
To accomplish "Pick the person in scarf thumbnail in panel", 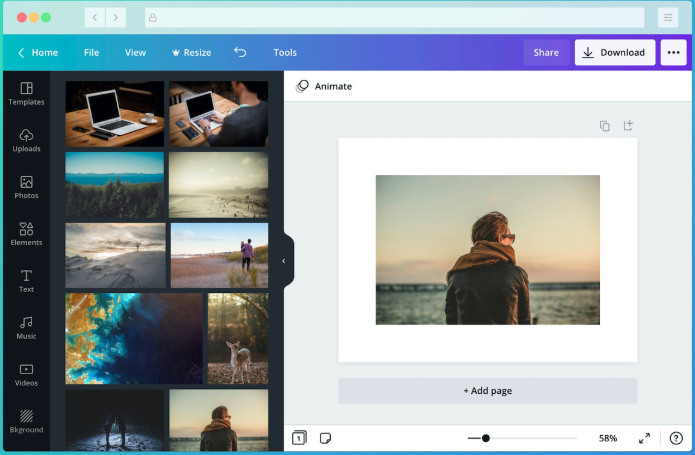I will (219, 420).
